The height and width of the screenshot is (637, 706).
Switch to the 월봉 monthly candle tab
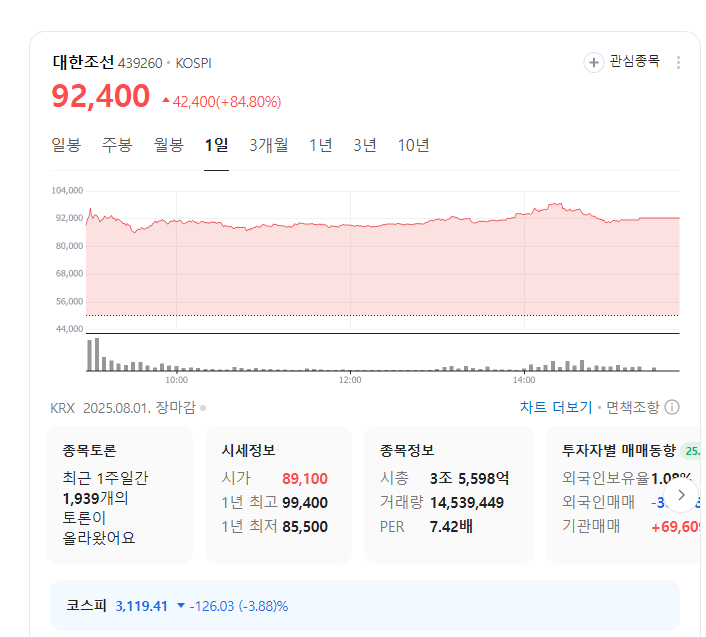[x=169, y=145]
